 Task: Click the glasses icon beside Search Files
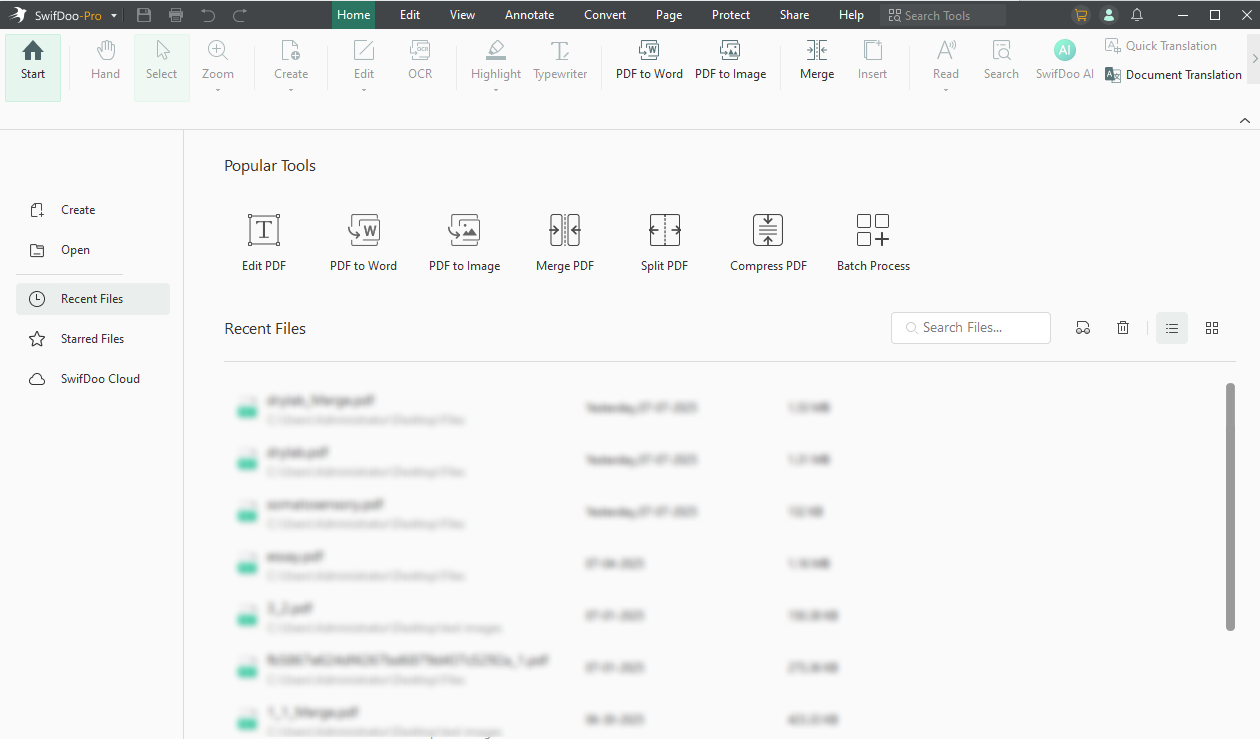[x=1083, y=328]
